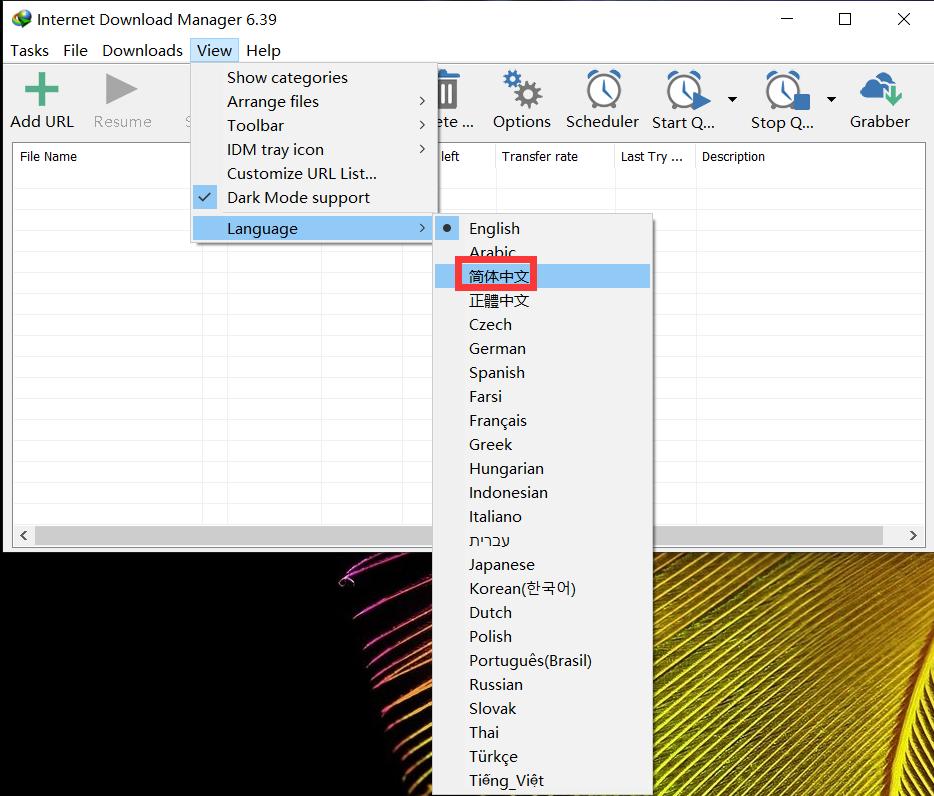Maximize the IDM window

[x=845, y=19]
